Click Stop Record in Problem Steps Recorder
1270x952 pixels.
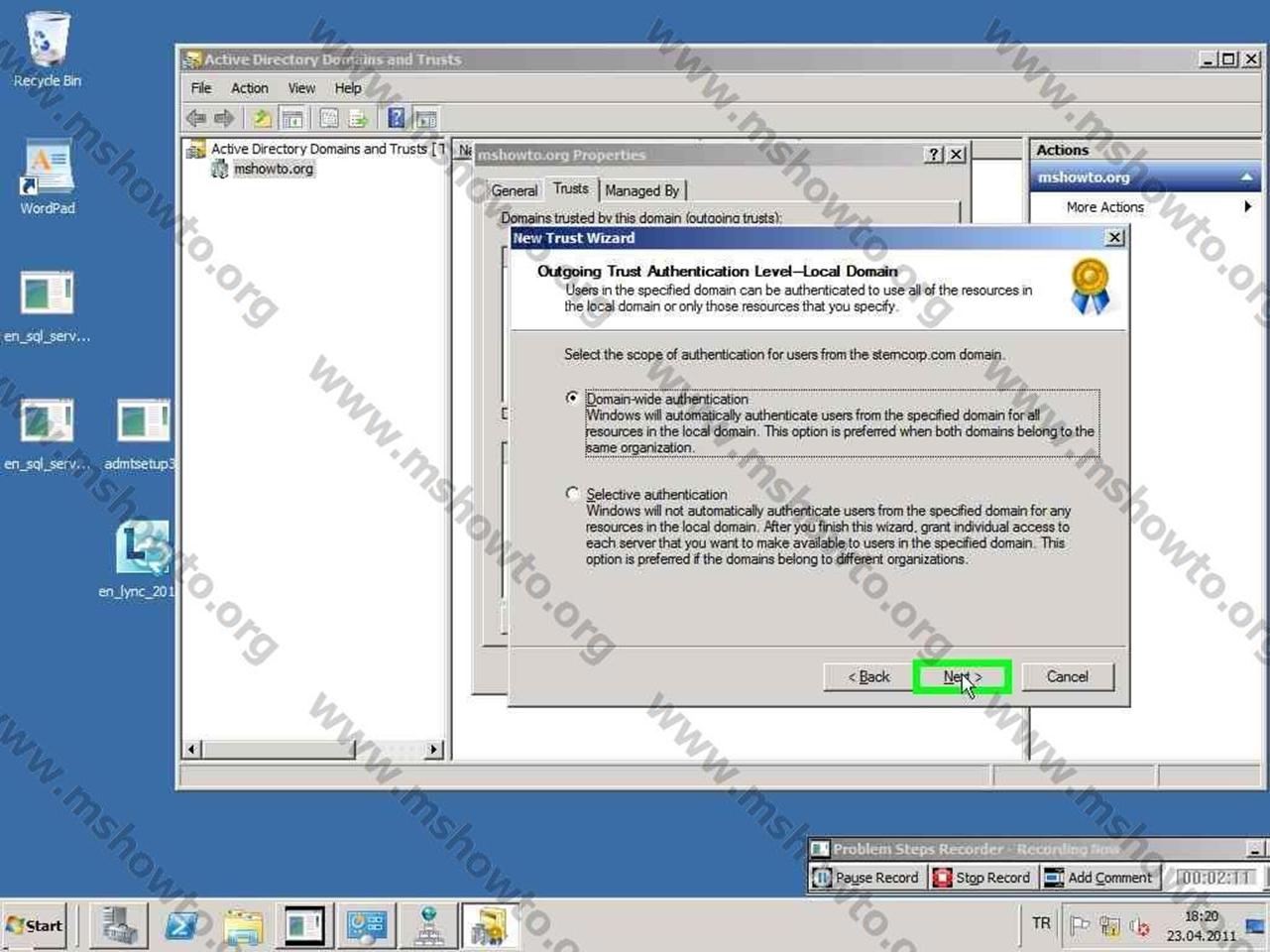[982, 878]
